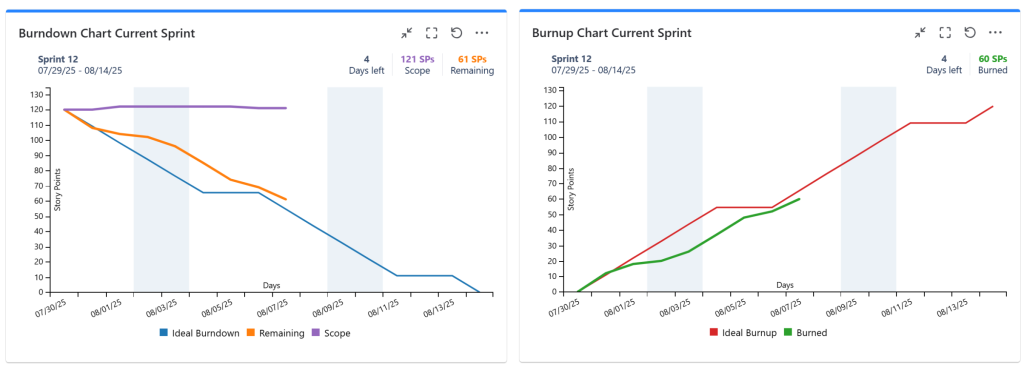The height and width of the screenshot is (367, 1024).
Task: Refresh the Burndown Chart gadget
Action: [x=456, y=33]
